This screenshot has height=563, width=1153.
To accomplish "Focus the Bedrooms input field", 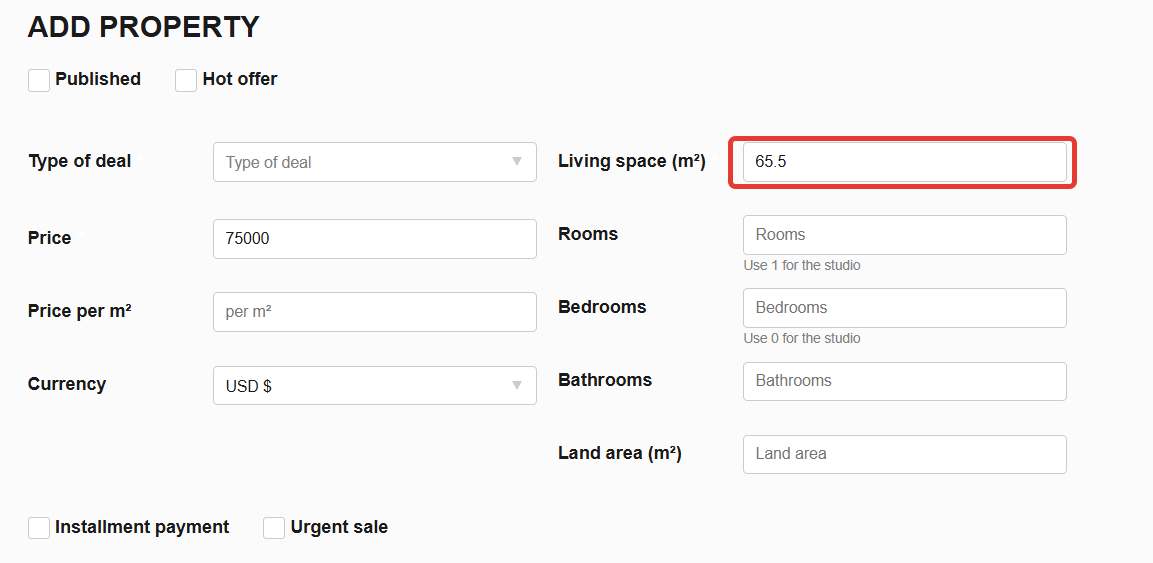I will tap(904, 308).
